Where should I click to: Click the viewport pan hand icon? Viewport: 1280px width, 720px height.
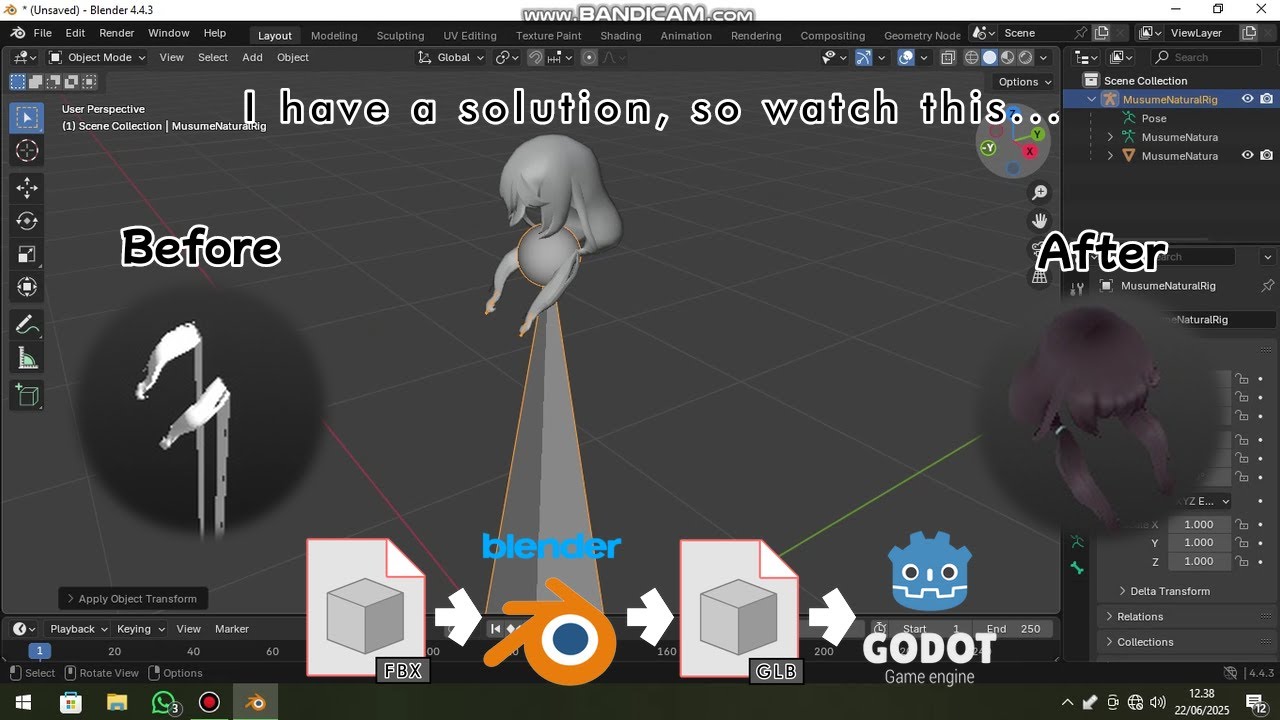[1040, 220]
